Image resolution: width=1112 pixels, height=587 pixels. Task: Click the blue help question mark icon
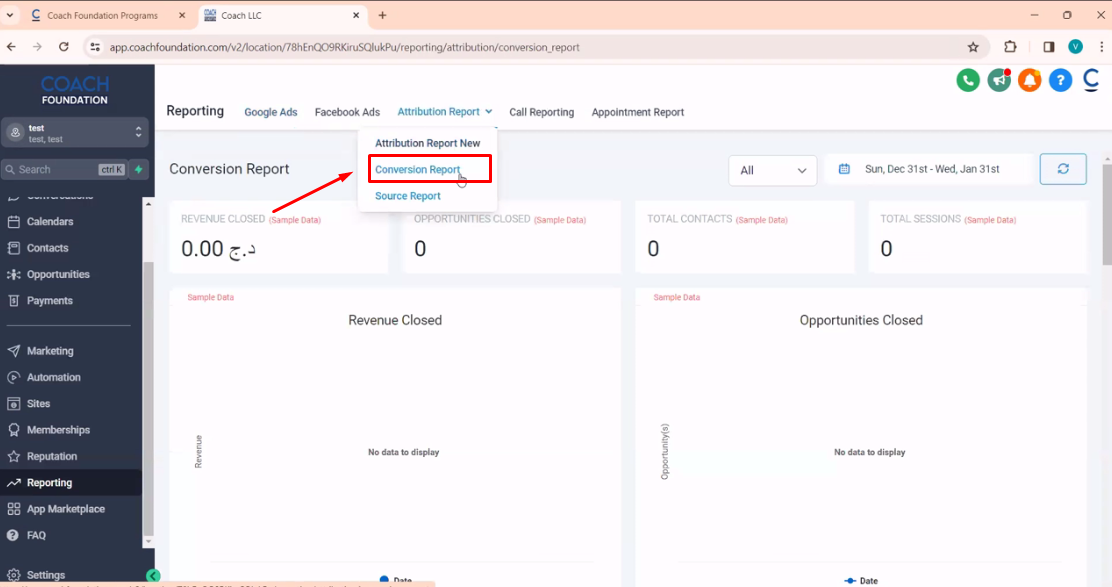coord(1060,80)
